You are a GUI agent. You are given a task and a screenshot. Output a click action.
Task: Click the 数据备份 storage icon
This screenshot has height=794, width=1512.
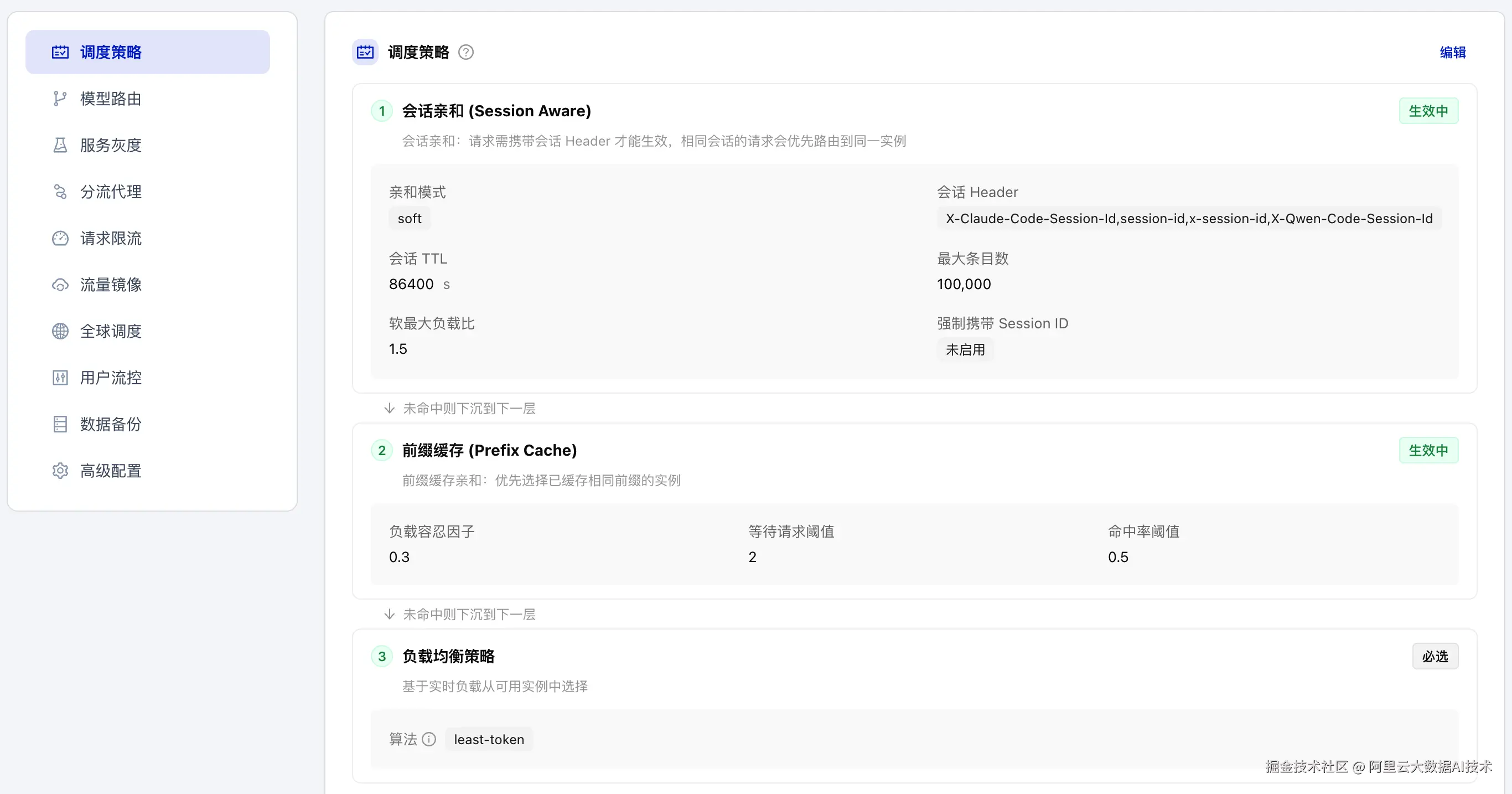tap(60, 424)
